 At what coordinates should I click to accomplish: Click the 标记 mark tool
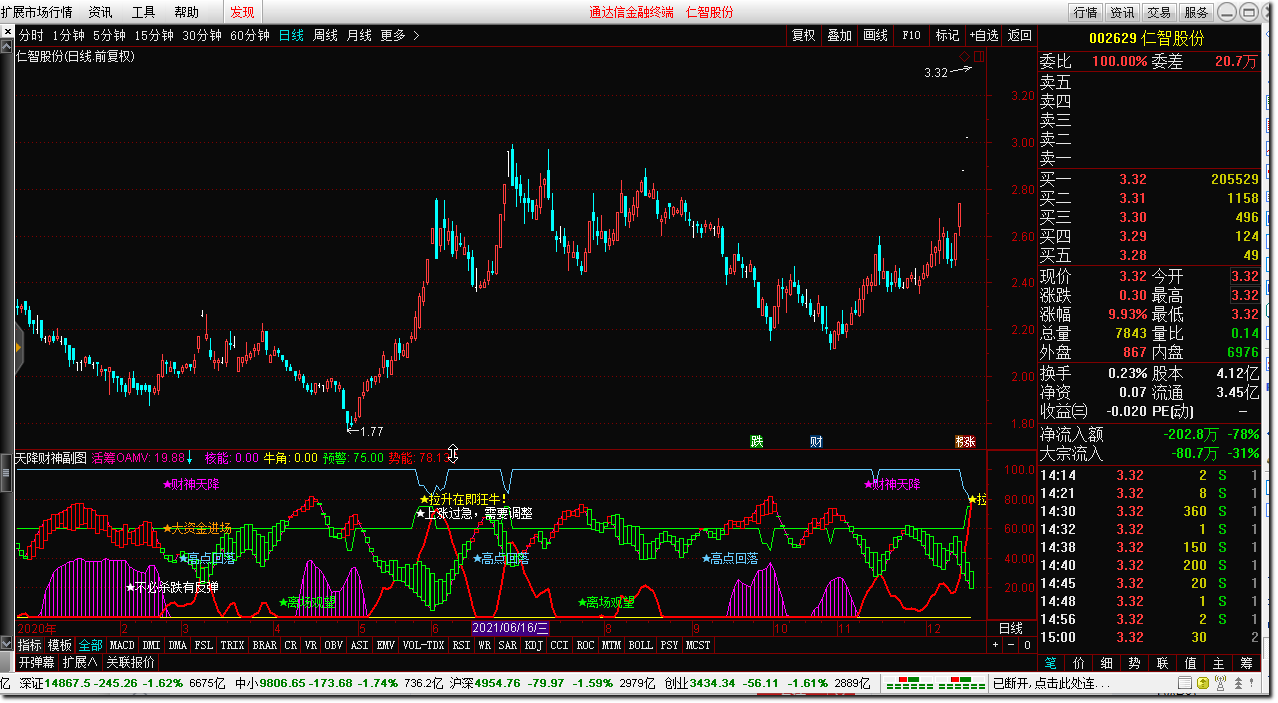click(947, 35)
